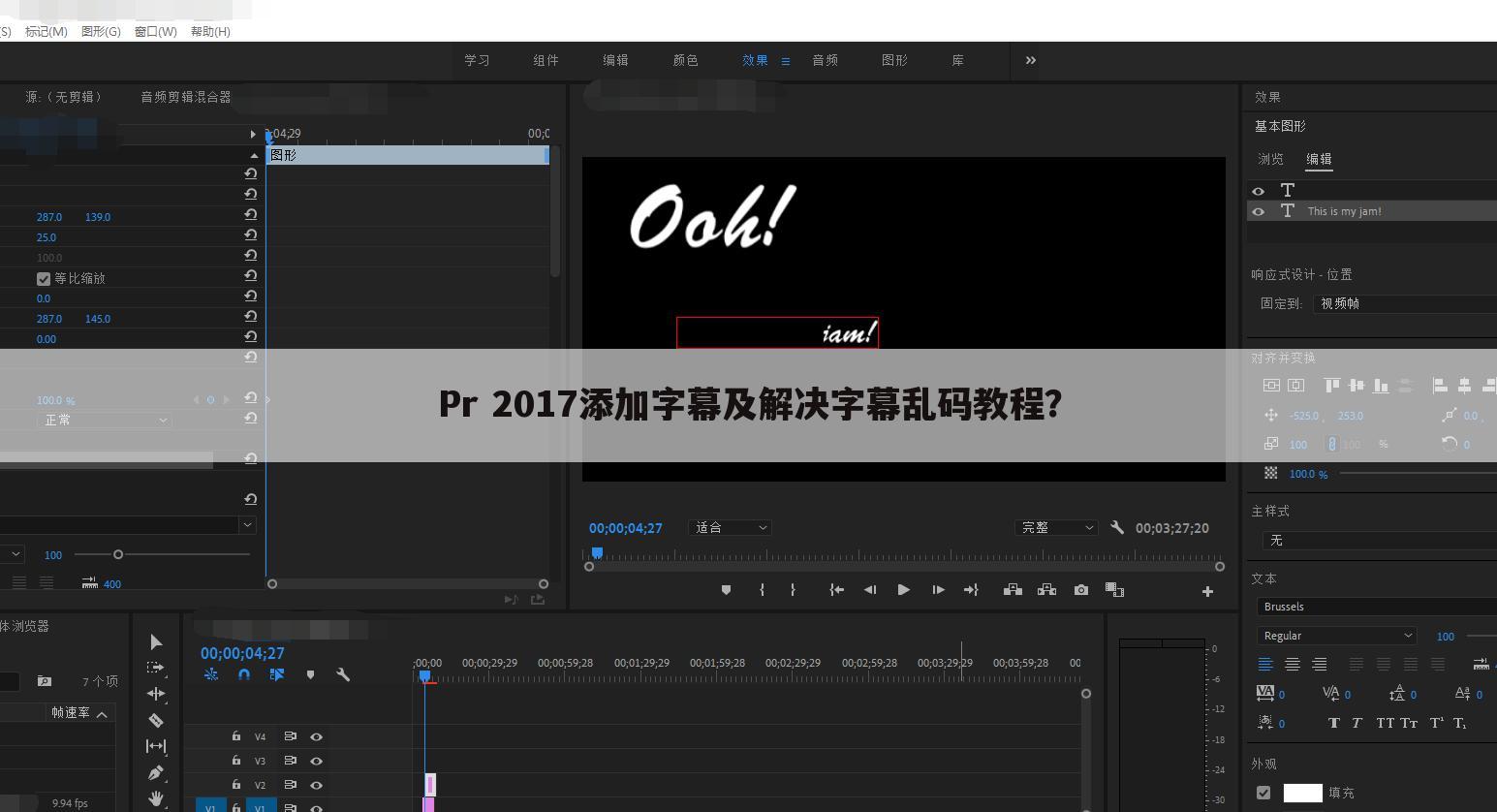
Task: Step back one frame
Action: coord(870,590)
